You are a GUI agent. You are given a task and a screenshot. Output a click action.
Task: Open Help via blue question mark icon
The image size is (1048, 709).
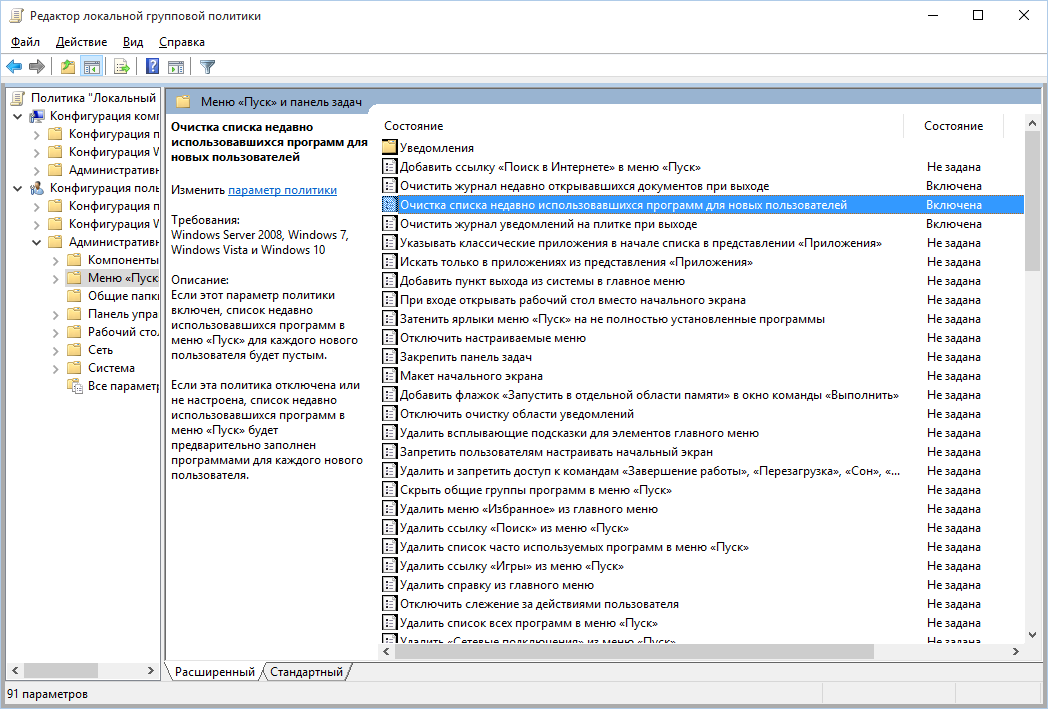[153, 67]
